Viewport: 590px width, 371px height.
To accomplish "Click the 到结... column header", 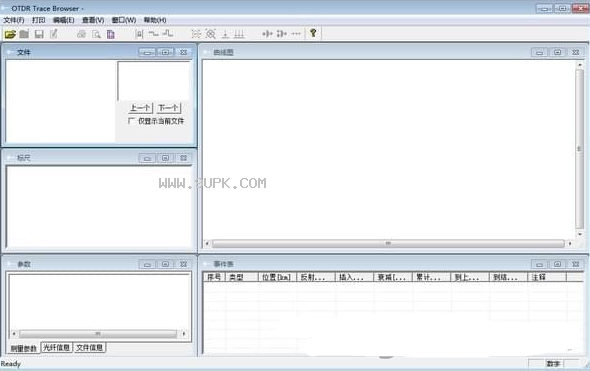I will pos(508,277).
